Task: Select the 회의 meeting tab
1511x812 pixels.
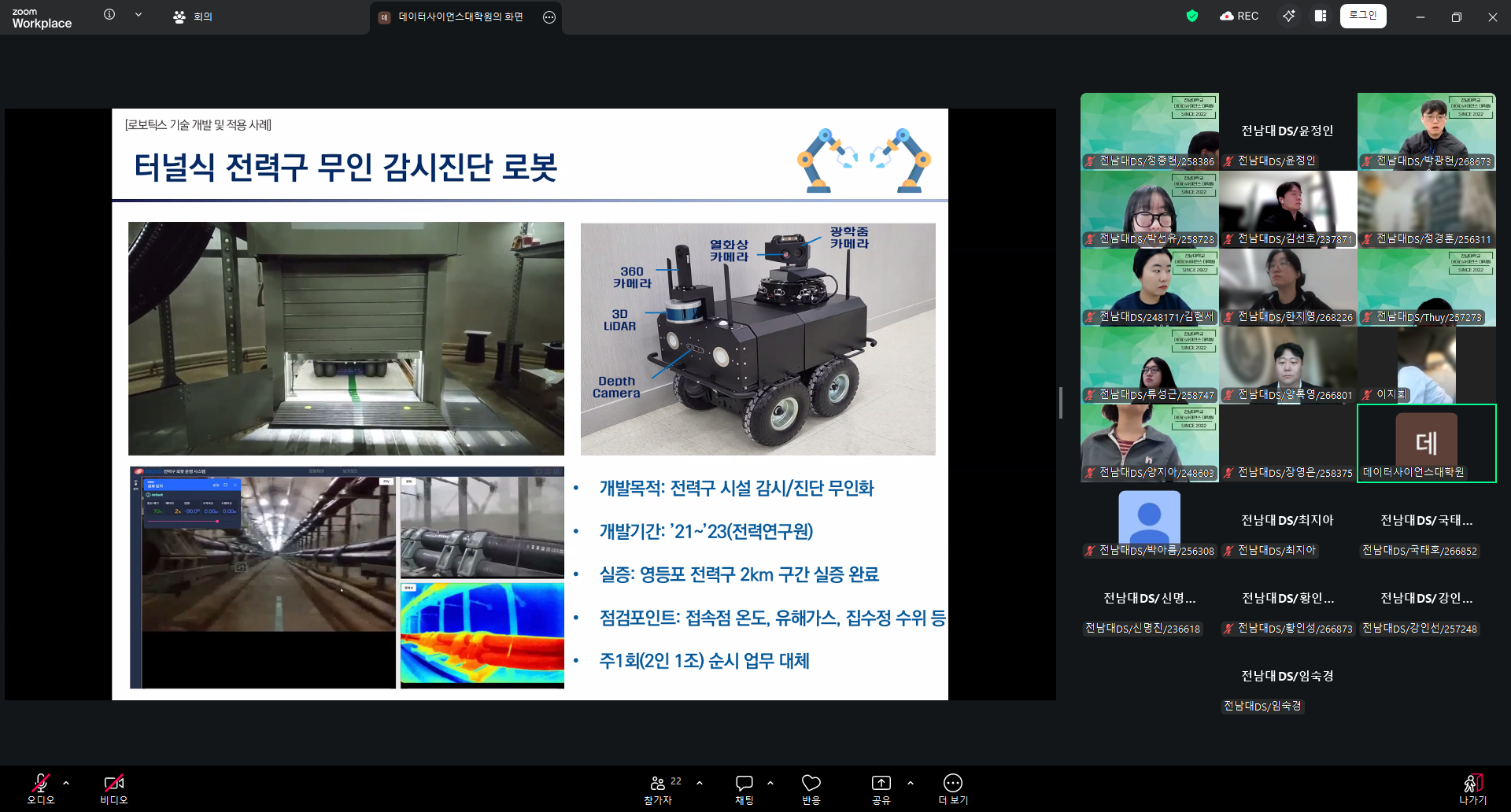Action: 193,17
